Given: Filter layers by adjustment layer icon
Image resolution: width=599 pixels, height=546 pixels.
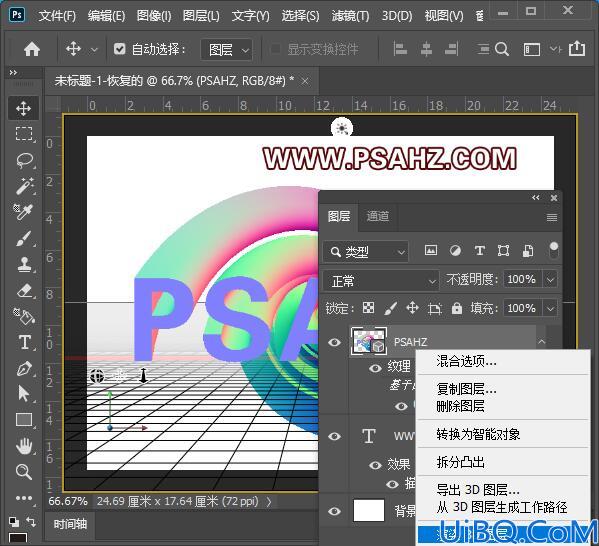Looking at the screenshot, I should click(455, 251).
